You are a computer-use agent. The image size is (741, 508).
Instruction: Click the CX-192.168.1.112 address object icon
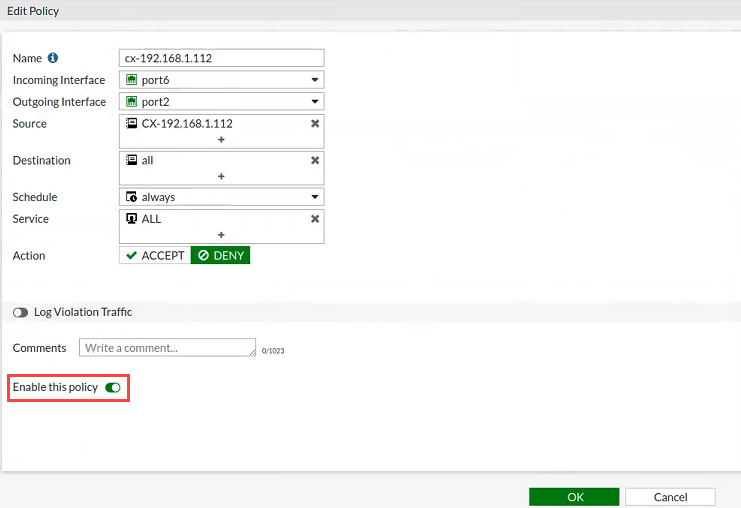pyautogui.click(x=131, y=123)
